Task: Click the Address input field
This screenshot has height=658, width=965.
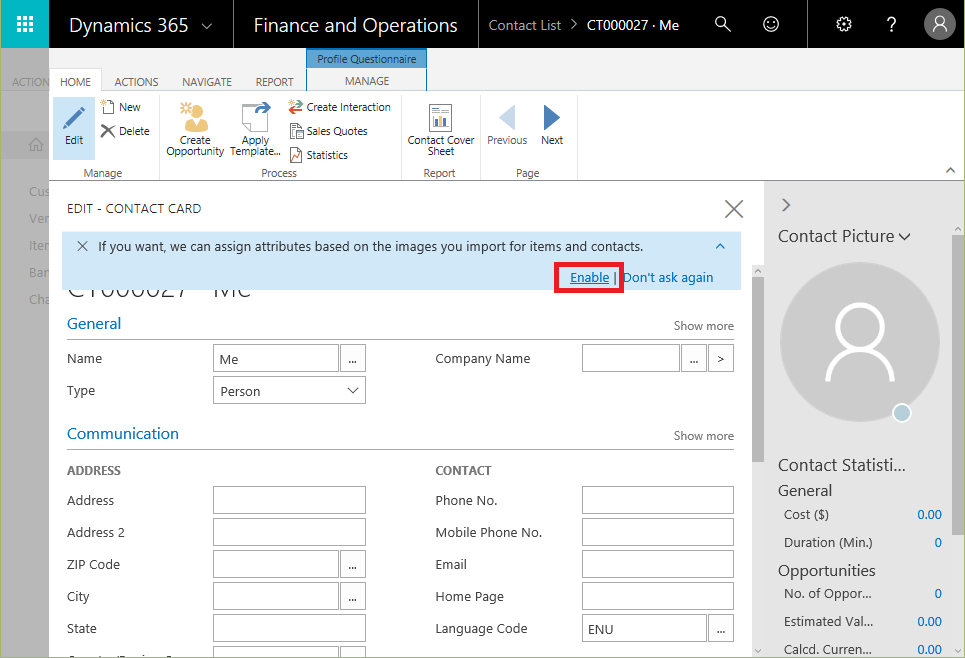Action: tap(289, 500)
